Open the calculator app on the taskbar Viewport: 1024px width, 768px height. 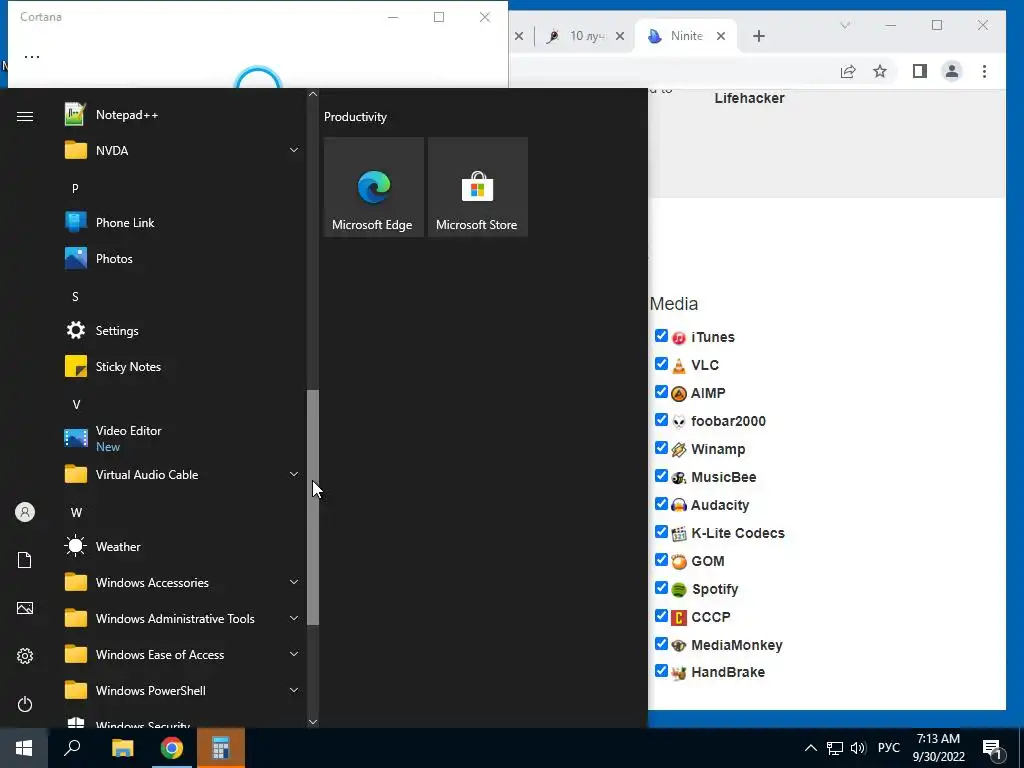click(x=221, y=748)
